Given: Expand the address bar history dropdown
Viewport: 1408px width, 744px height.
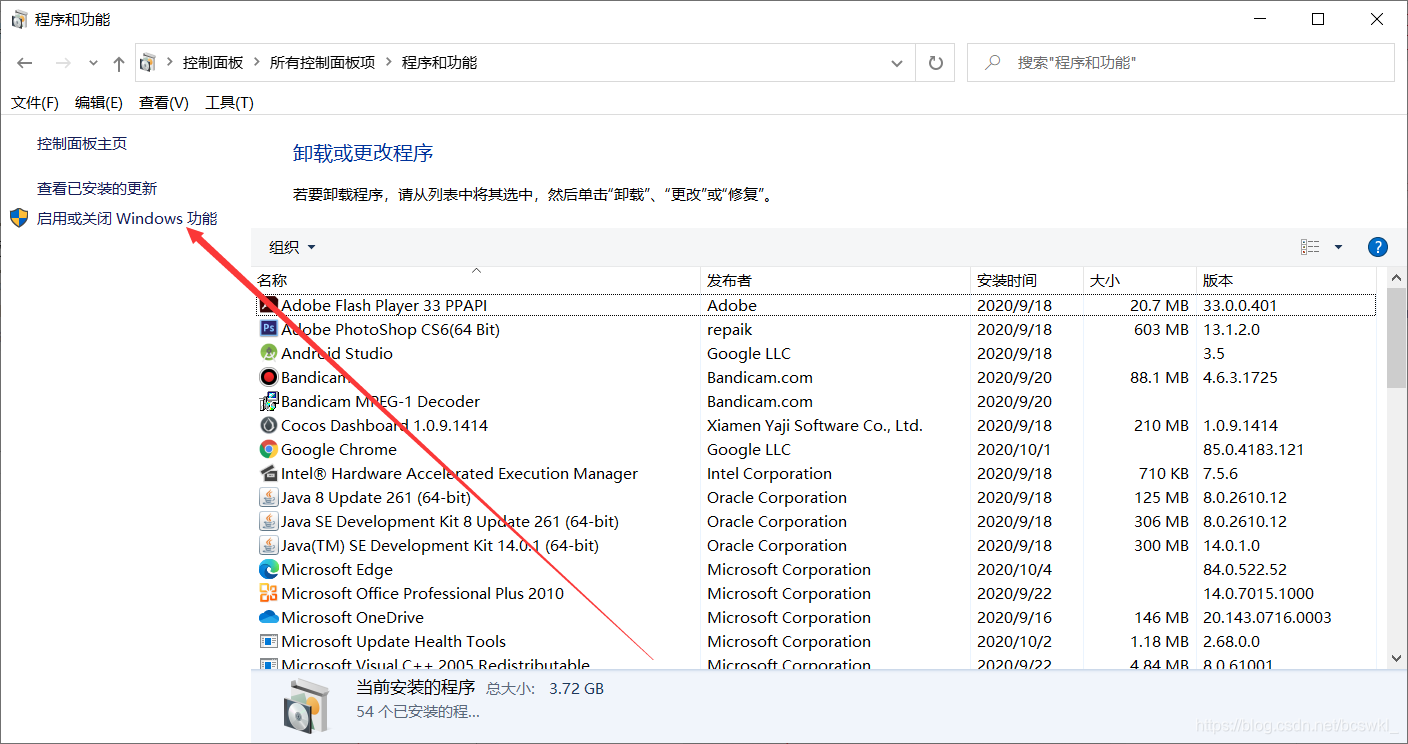Looking at the screenshot, I should (x=897, y=63).
